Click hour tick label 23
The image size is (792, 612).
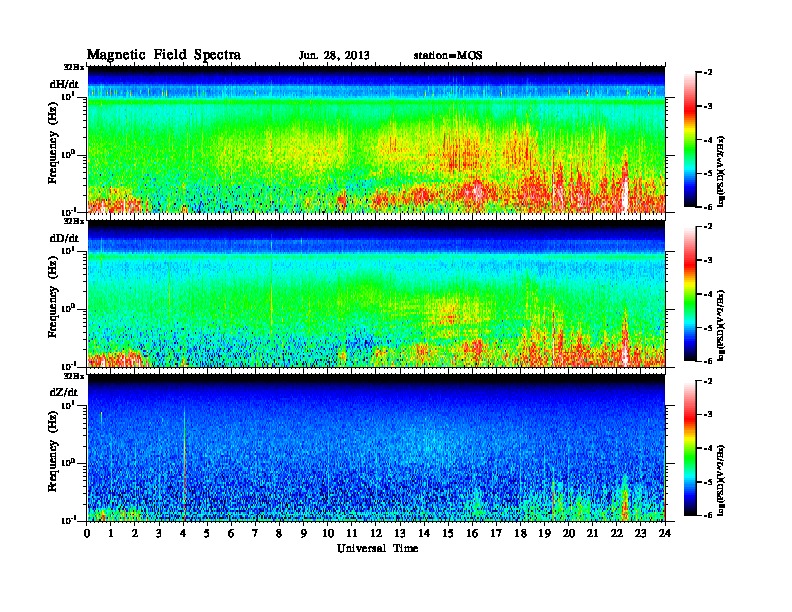click(x=641, y=534)
